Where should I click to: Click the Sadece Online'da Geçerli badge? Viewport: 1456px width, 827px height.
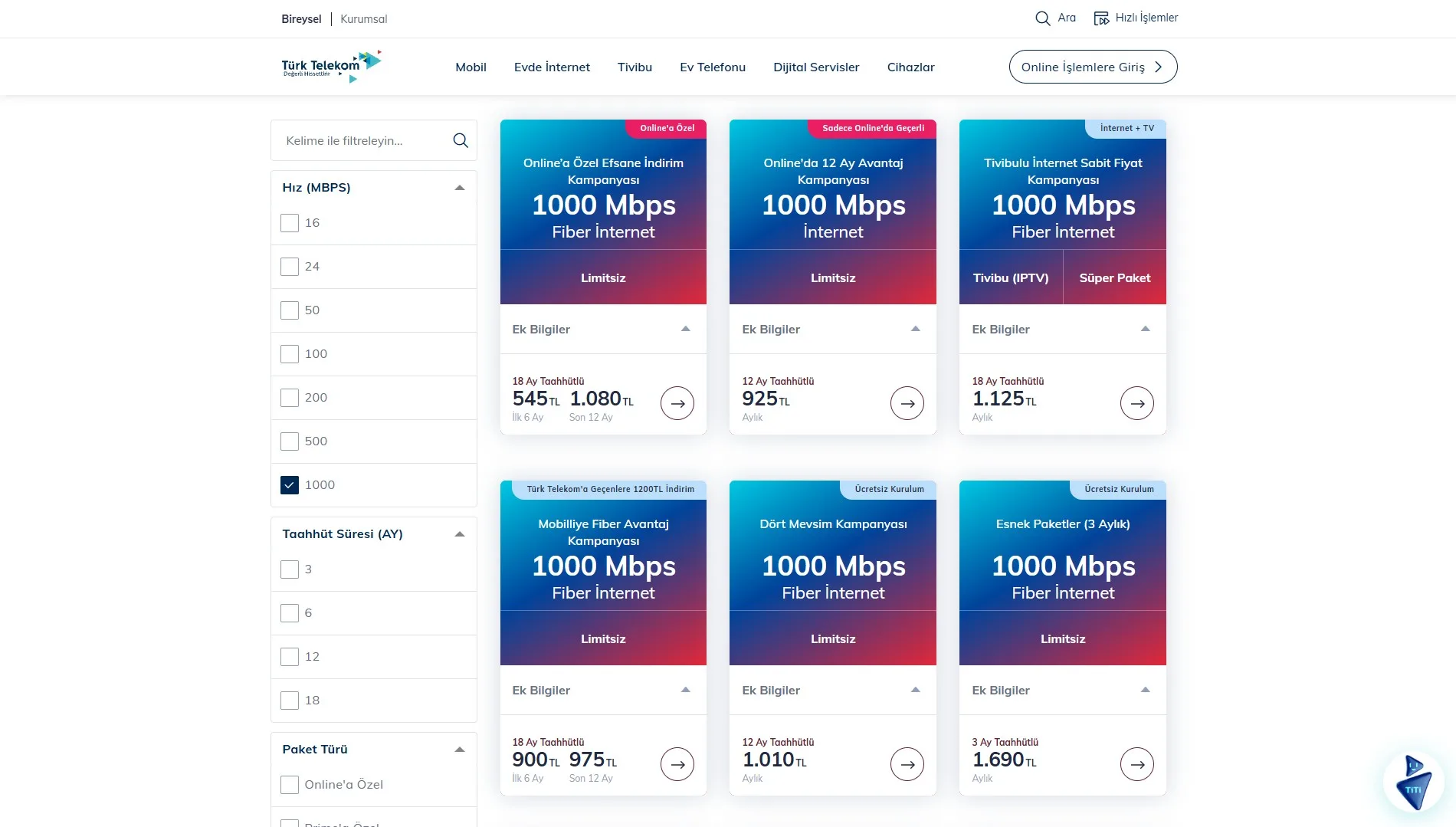873,128
